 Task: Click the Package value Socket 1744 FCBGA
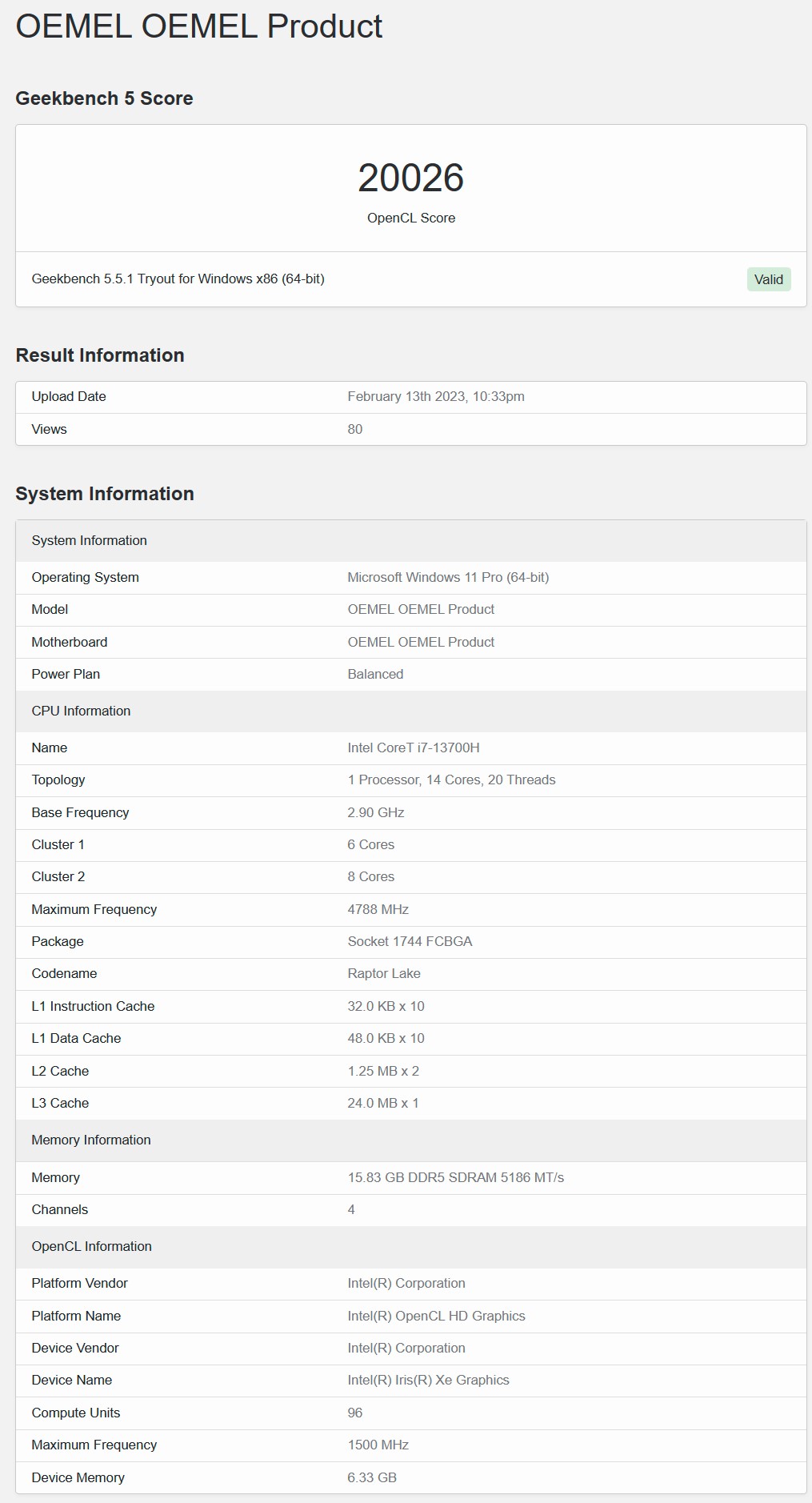410,942
